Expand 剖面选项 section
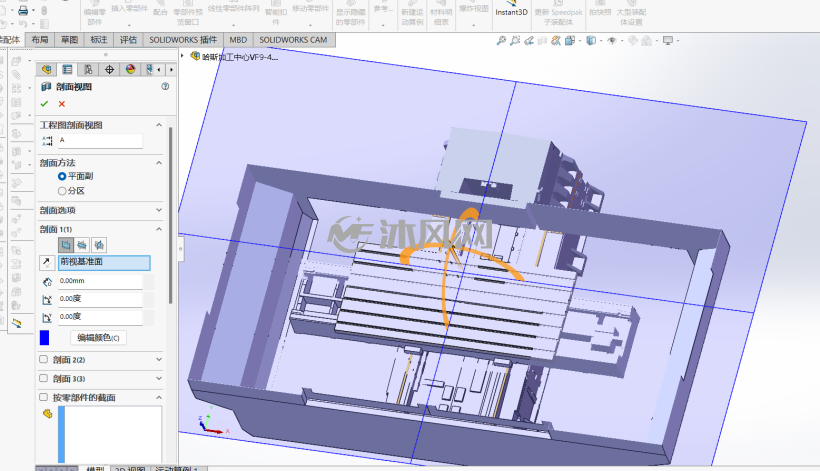This screenshot has height=471, width=820. point(159,210)
